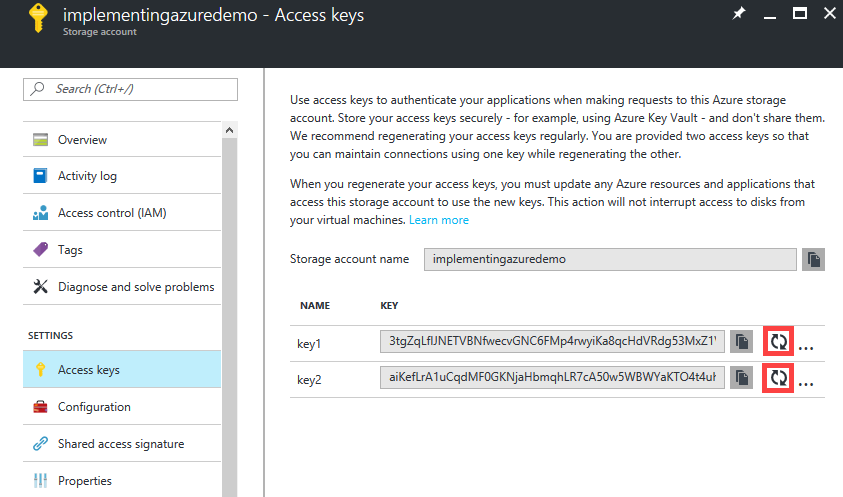Open Activity log in sidebar

87,176
